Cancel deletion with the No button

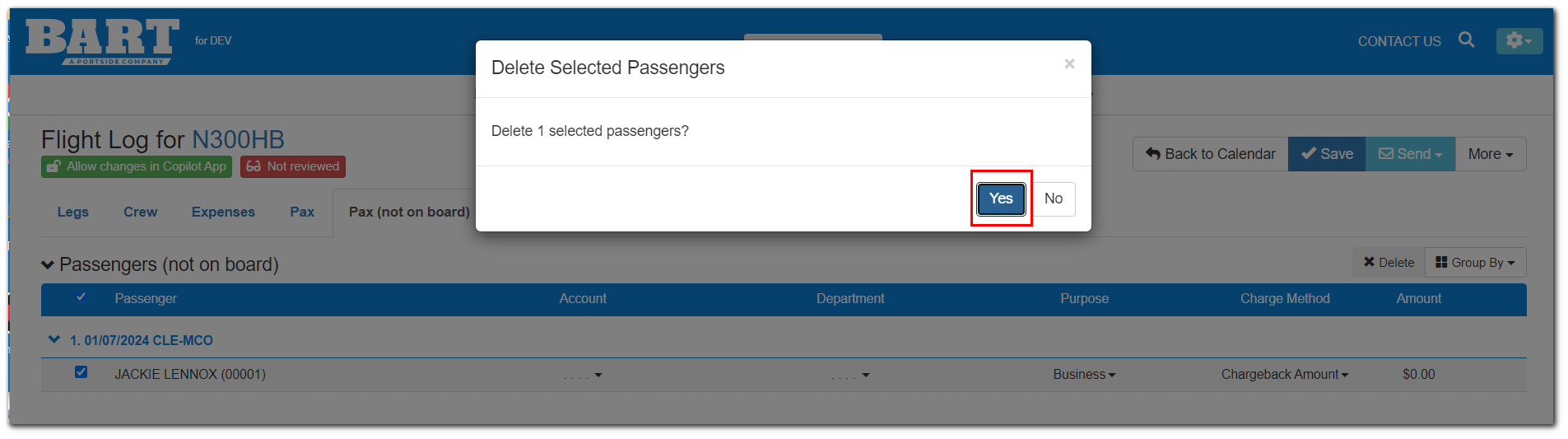point(1053,198)
